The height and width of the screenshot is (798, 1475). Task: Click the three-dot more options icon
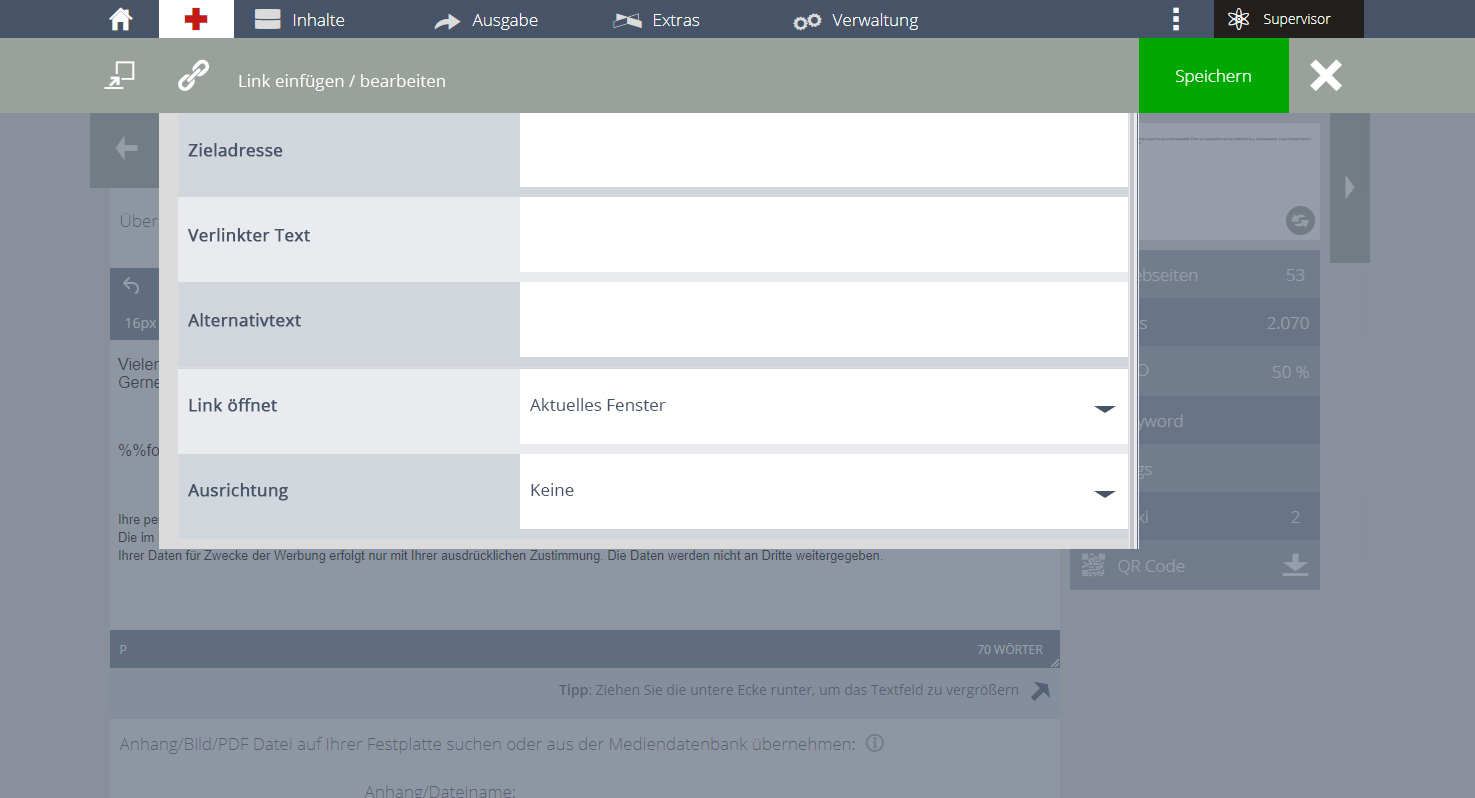[x=1176, y=19]
